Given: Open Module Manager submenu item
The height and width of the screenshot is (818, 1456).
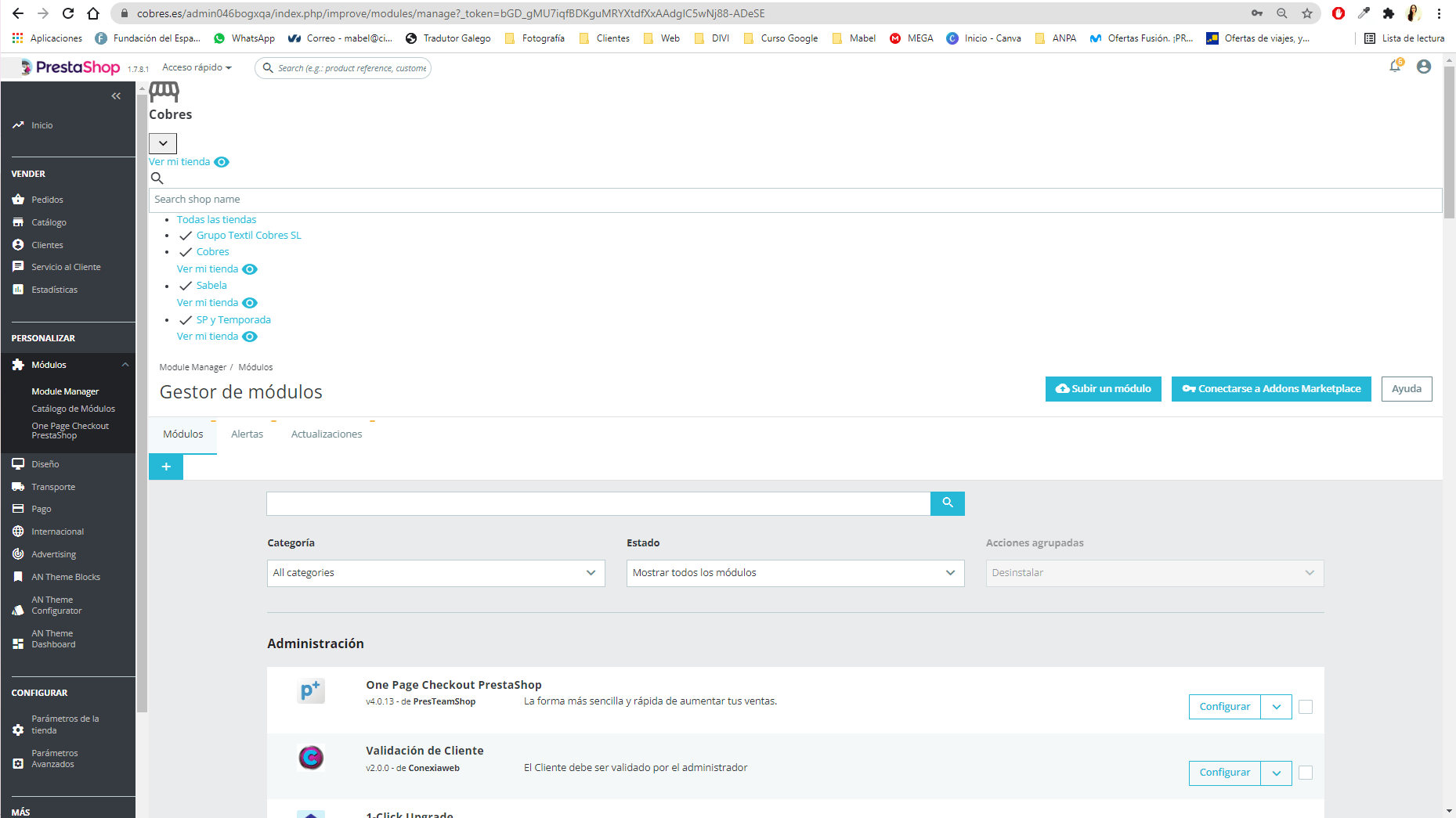Looking at the screenshot, I should point(65,391).
